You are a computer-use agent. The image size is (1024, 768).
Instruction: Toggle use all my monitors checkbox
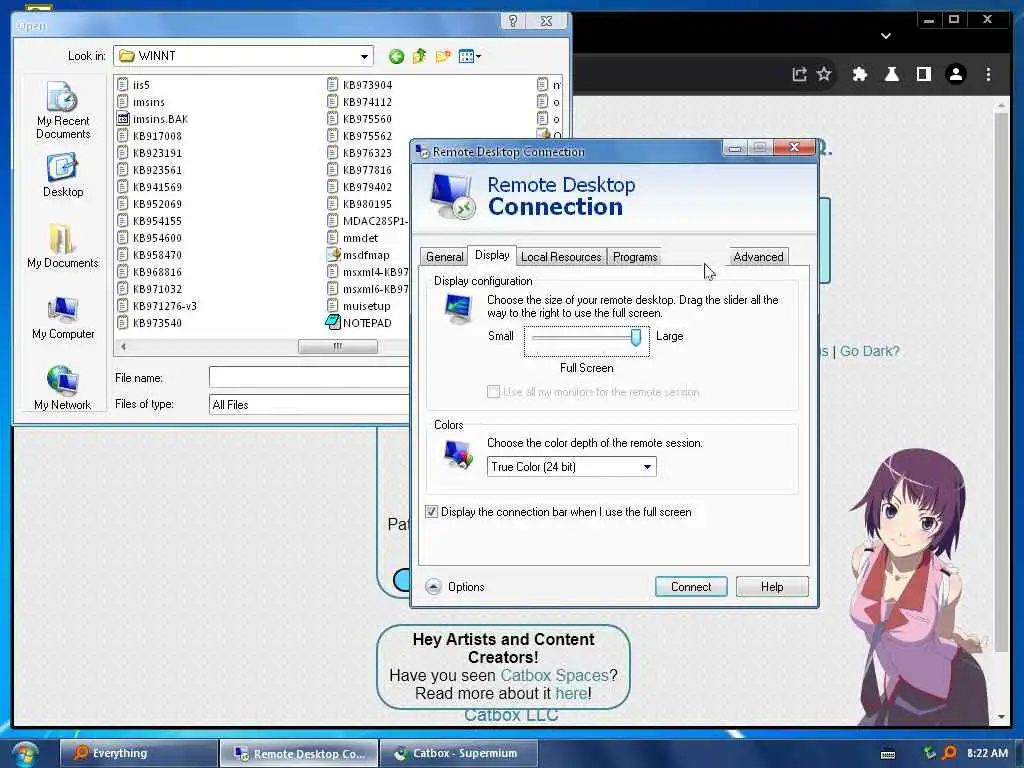pos(494,392)
